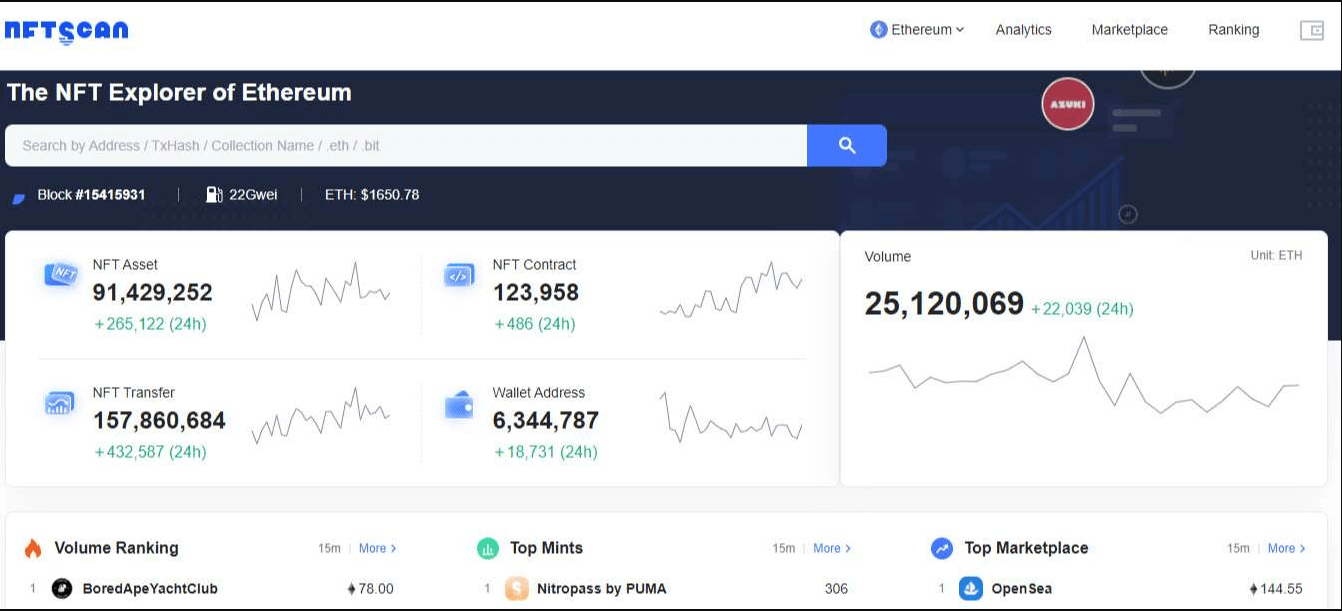Click Wallet Address count 6,344,787
1342x611 pixels.
pos(546,421)
